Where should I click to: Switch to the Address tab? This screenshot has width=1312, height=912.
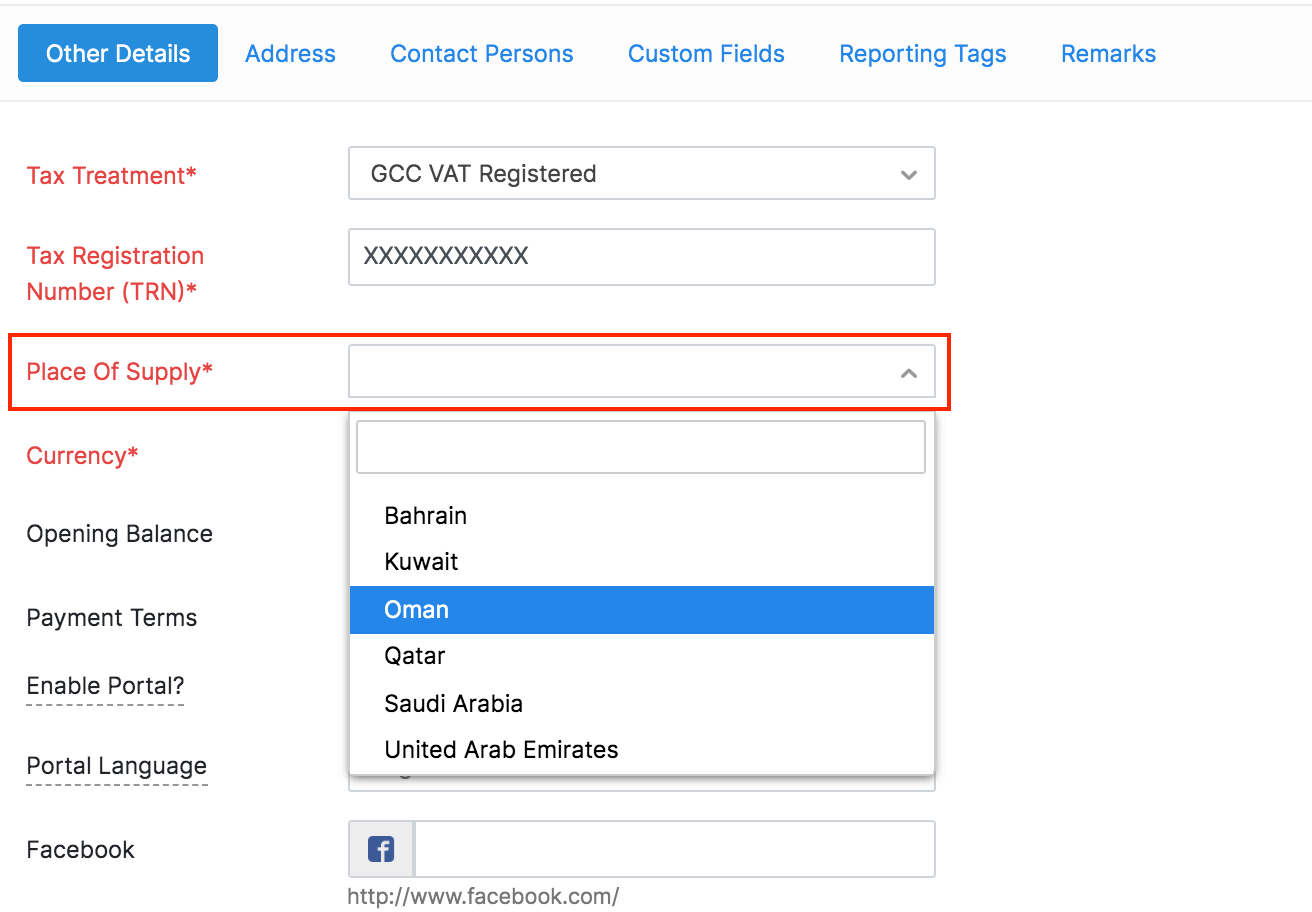click(x=289, y=53)
